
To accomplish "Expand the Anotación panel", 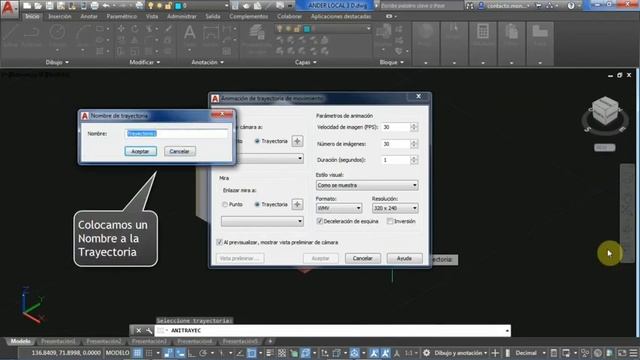I will point(207,62).
